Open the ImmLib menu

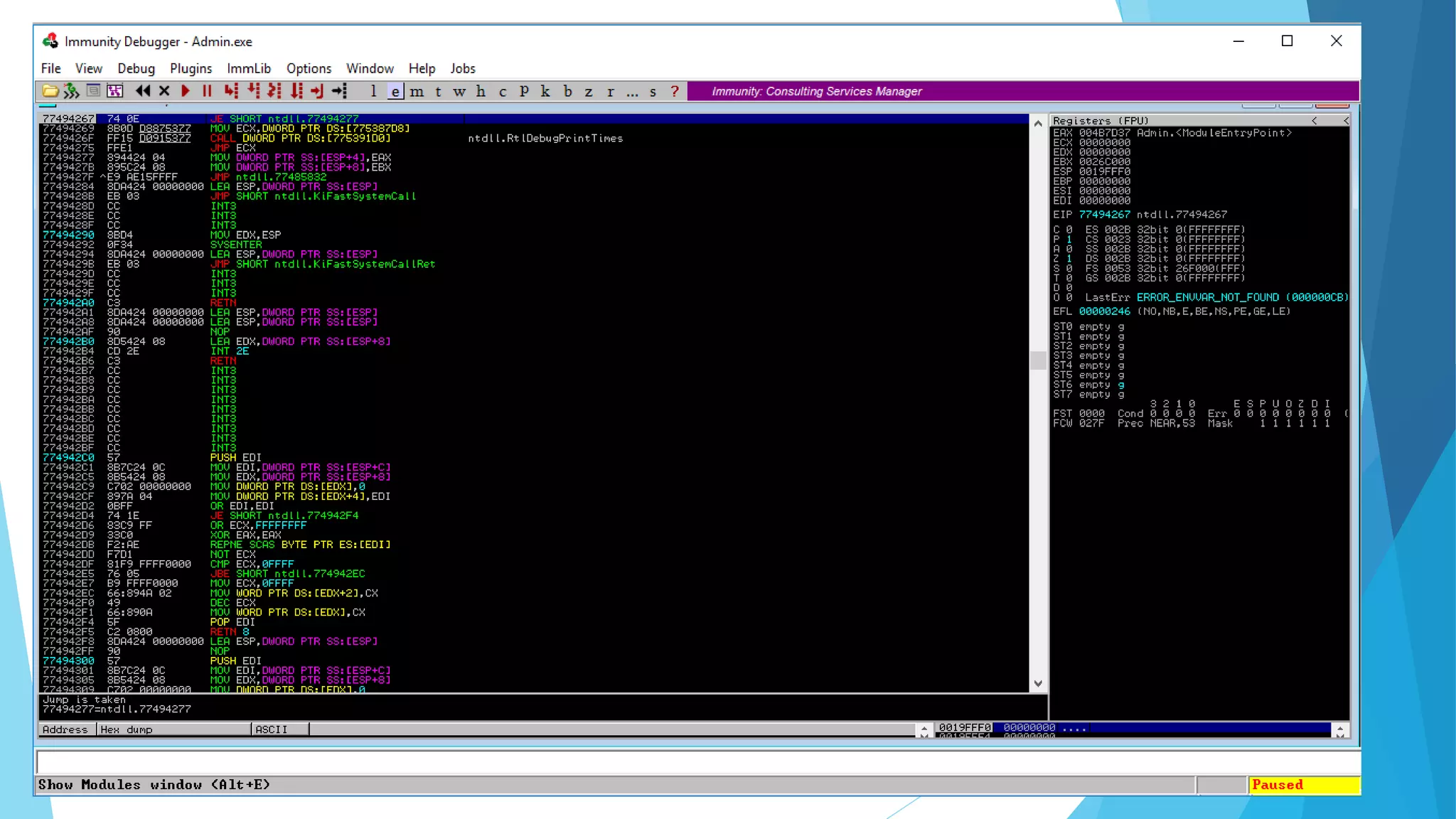tap(249, 68)
